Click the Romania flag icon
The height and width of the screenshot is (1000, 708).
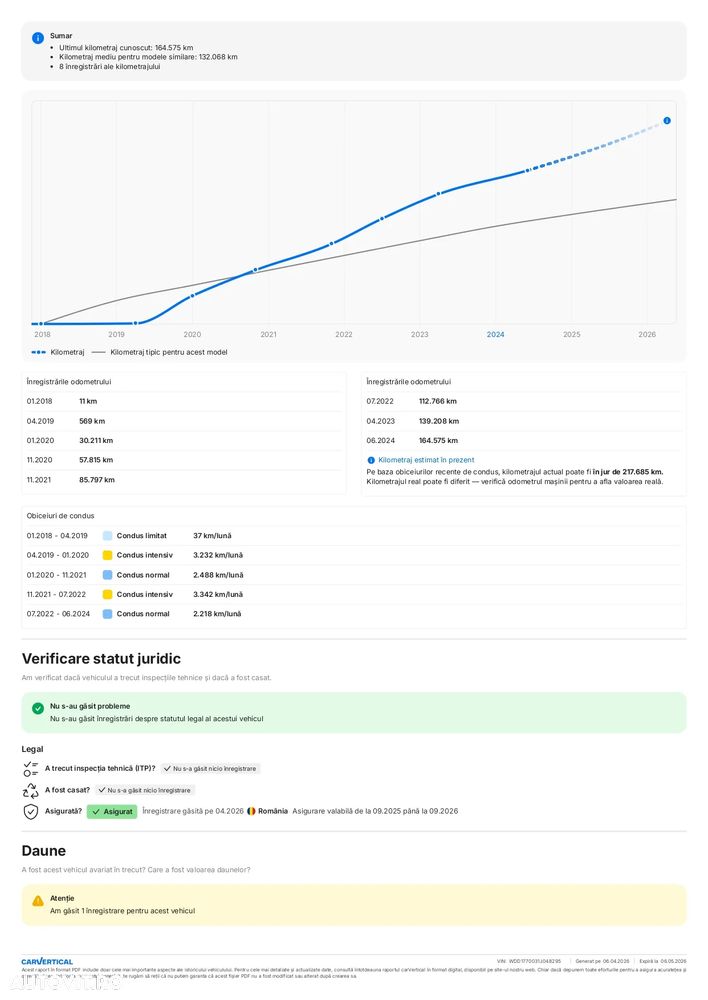coord(251,811)
